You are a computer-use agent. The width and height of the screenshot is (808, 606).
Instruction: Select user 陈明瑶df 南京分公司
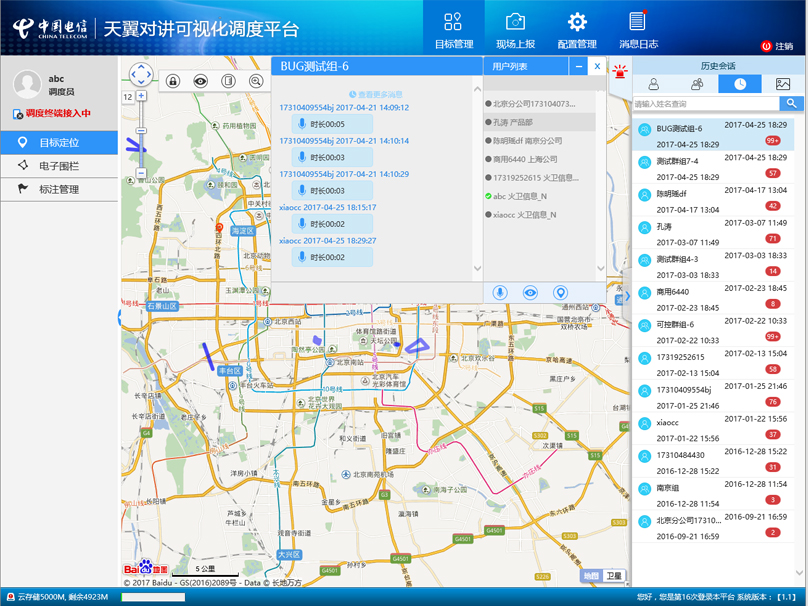point(540,141)
